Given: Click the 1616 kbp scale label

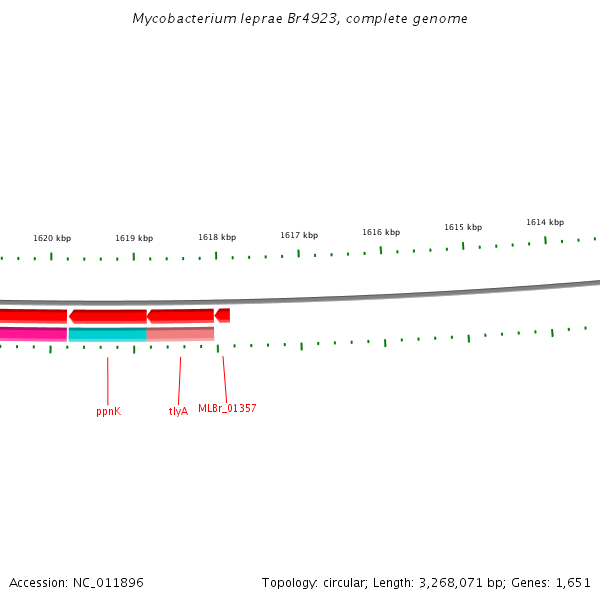Looking at the screenshot, I should click(x=381, y=232).
